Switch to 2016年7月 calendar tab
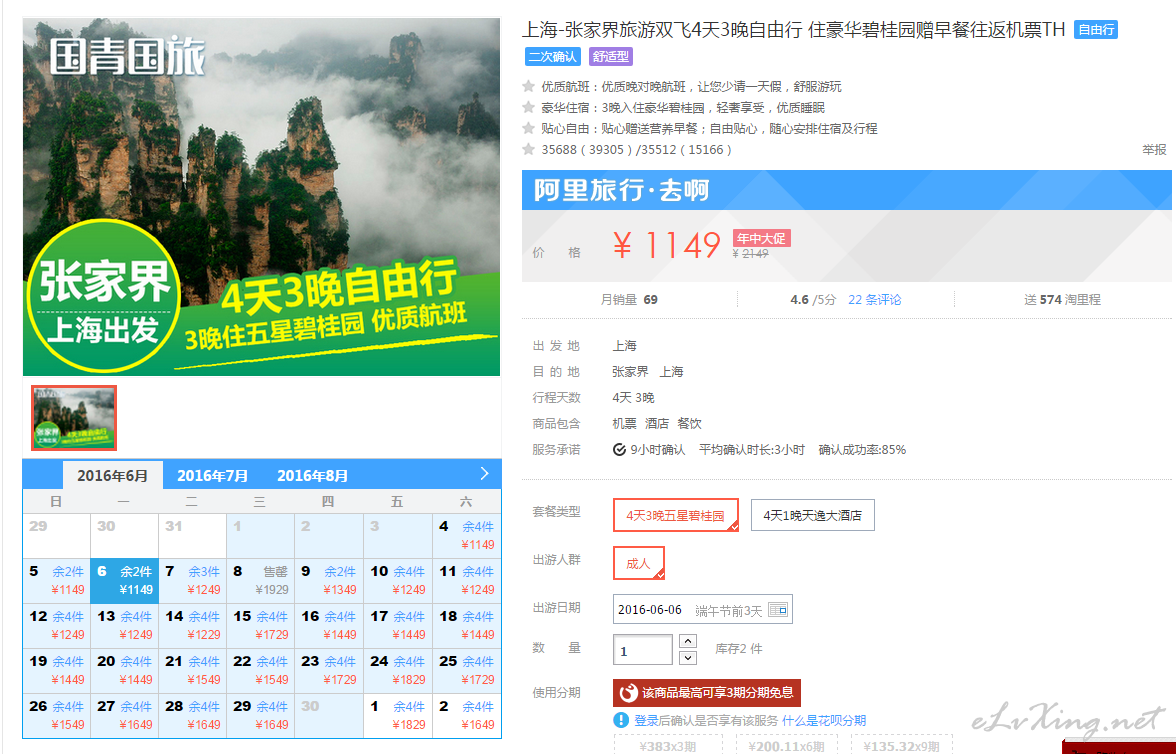This screenshot has width=1176, height=754. coord(212,476)
